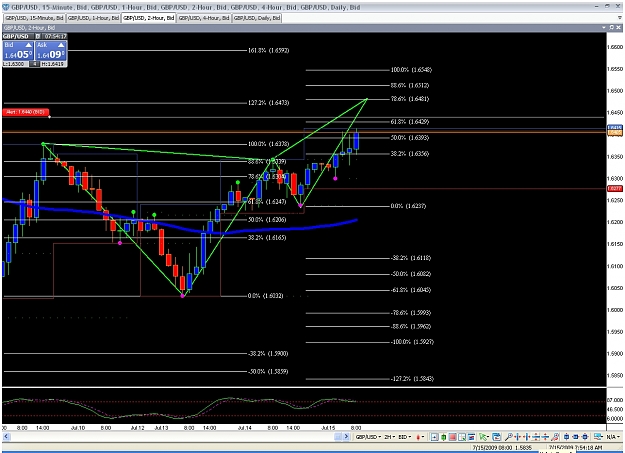The image size is (625, 453).
Task: Select the GBP/USD 2-Hour Bid tab
Action: [x=149, y=18]
